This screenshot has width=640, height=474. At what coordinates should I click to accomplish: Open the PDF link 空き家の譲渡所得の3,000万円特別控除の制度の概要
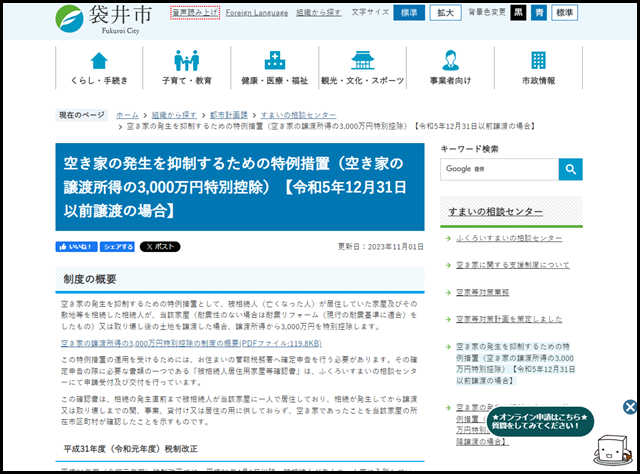point(191,343)
